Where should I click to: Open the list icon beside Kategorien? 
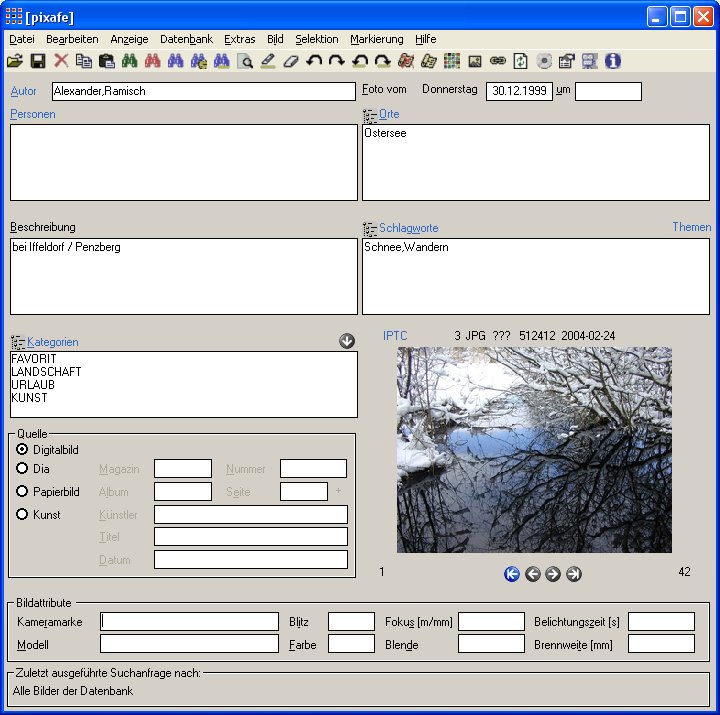click(x=18, y=342)
